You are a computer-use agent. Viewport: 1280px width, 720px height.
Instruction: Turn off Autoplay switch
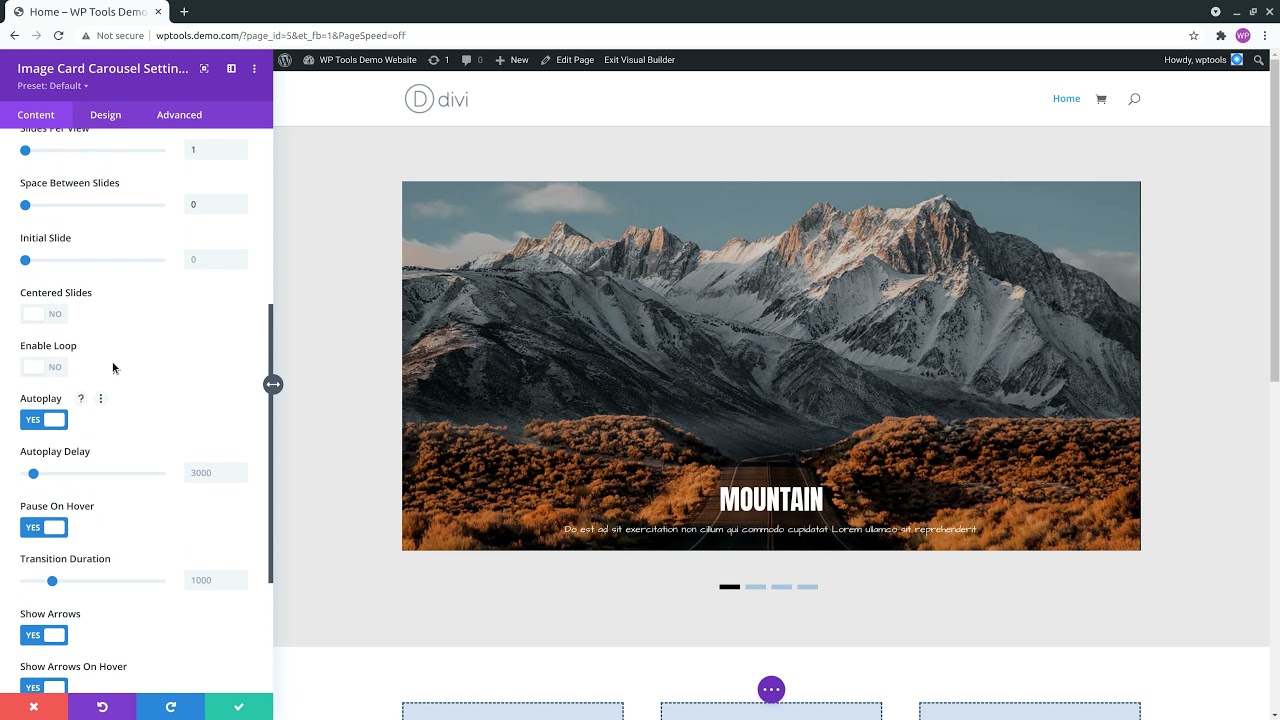tap(44, 420)
